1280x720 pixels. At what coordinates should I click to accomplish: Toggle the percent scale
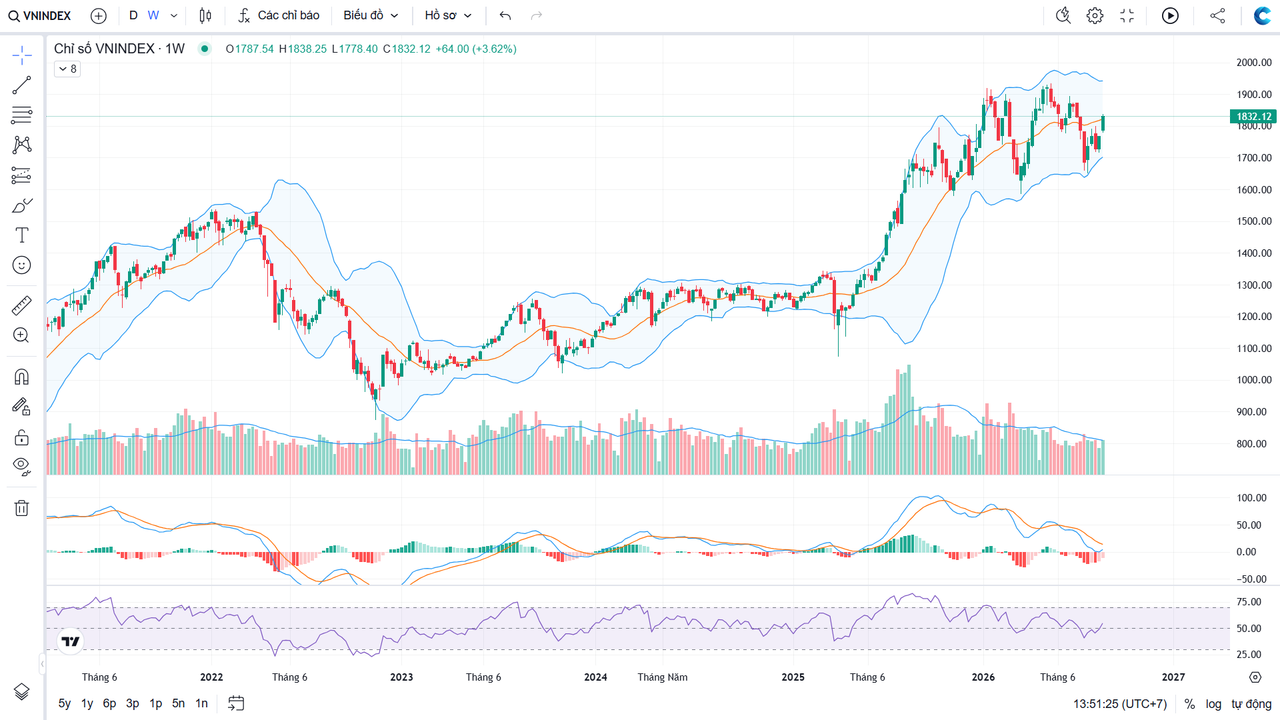click(x=1190, y=704)
